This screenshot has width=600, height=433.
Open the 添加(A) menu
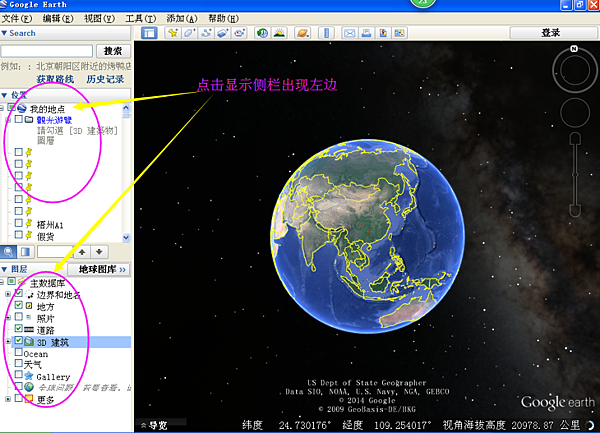(x=182, y=18)
